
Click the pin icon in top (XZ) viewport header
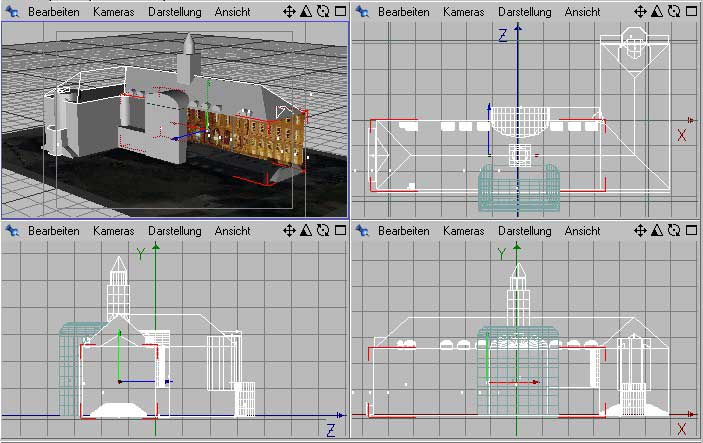tap(362, 12)
